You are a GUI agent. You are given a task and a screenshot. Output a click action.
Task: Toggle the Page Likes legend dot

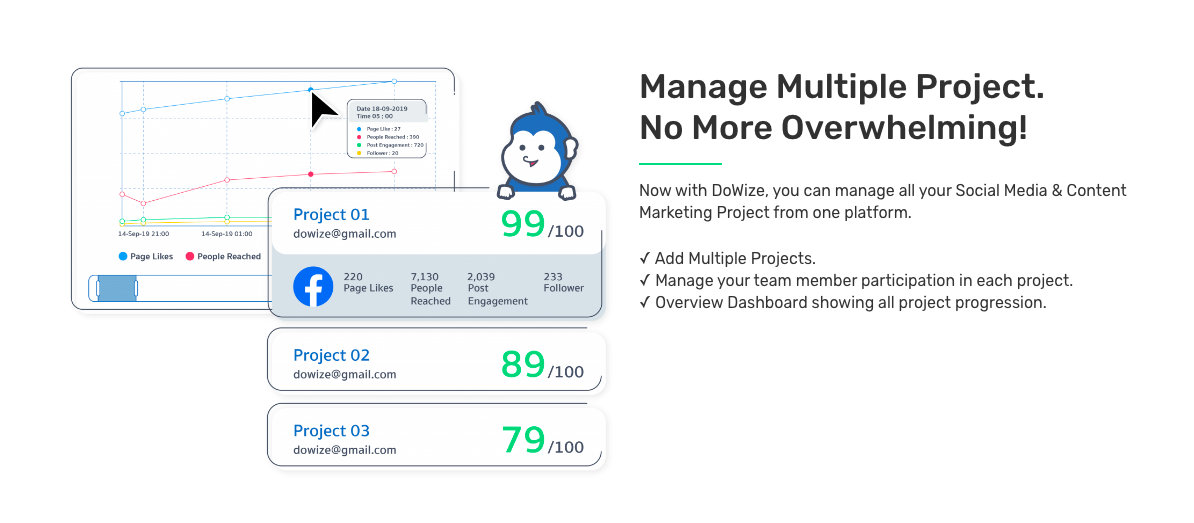(123, 257)
